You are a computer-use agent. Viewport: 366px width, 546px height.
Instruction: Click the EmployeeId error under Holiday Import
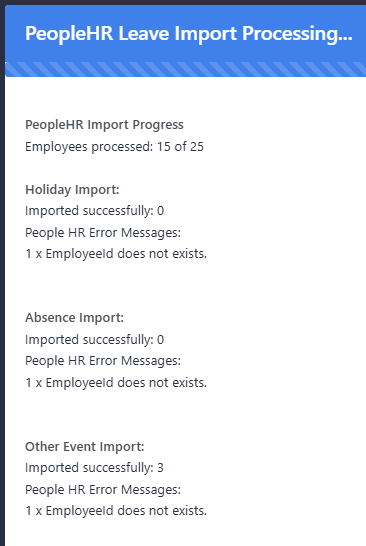(116, 254)
